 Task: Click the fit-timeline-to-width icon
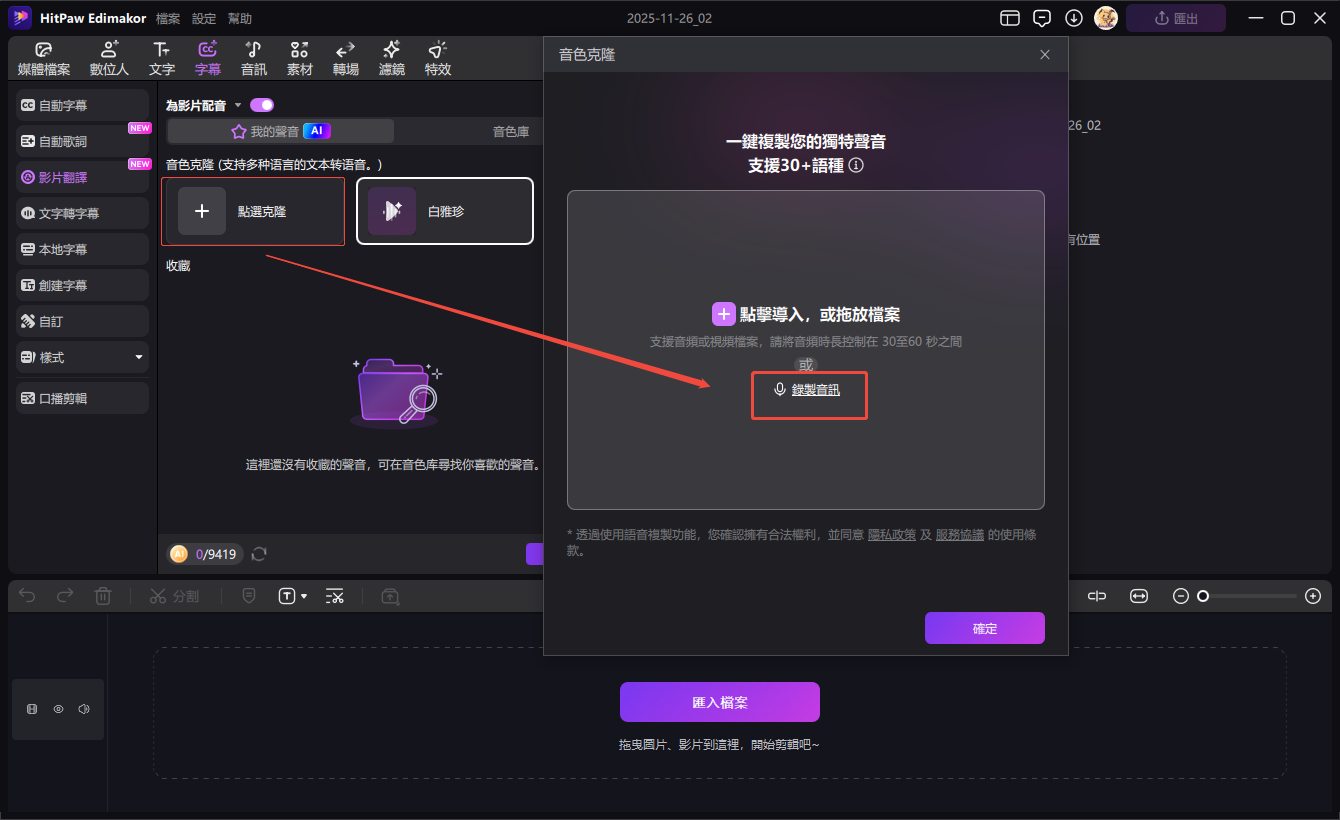click(1138, 596)
